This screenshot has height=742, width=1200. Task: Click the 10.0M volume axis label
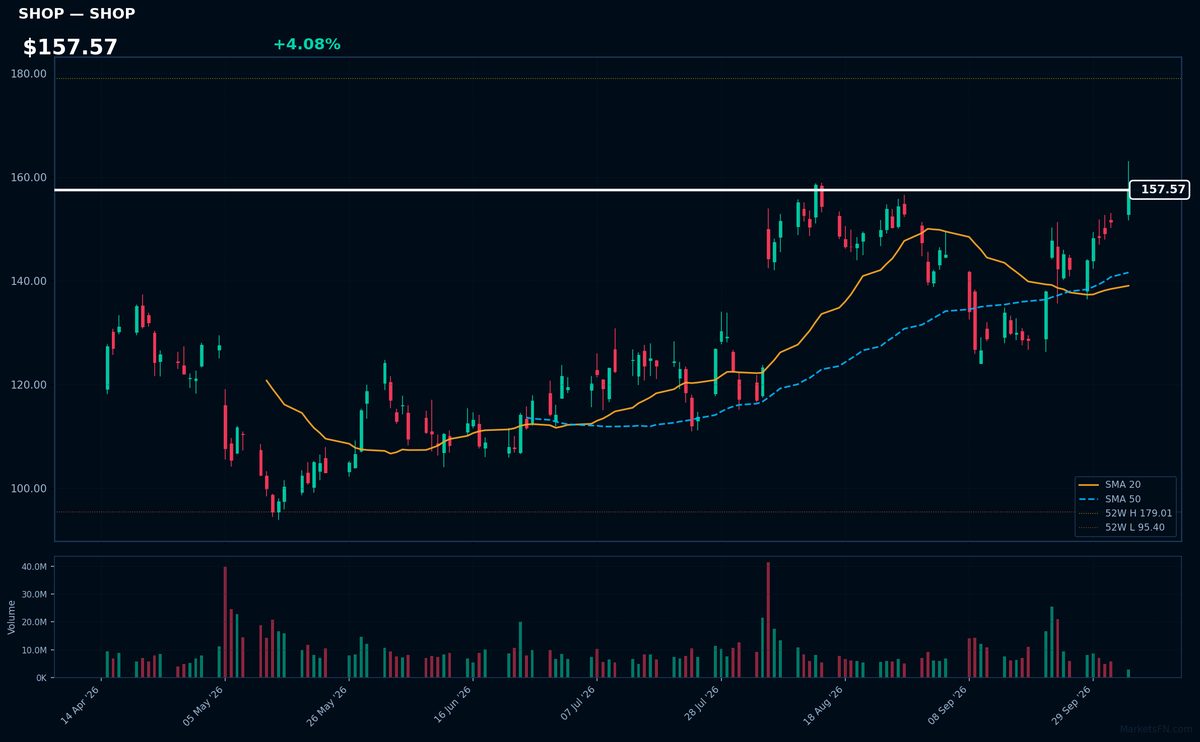point(34,650)
